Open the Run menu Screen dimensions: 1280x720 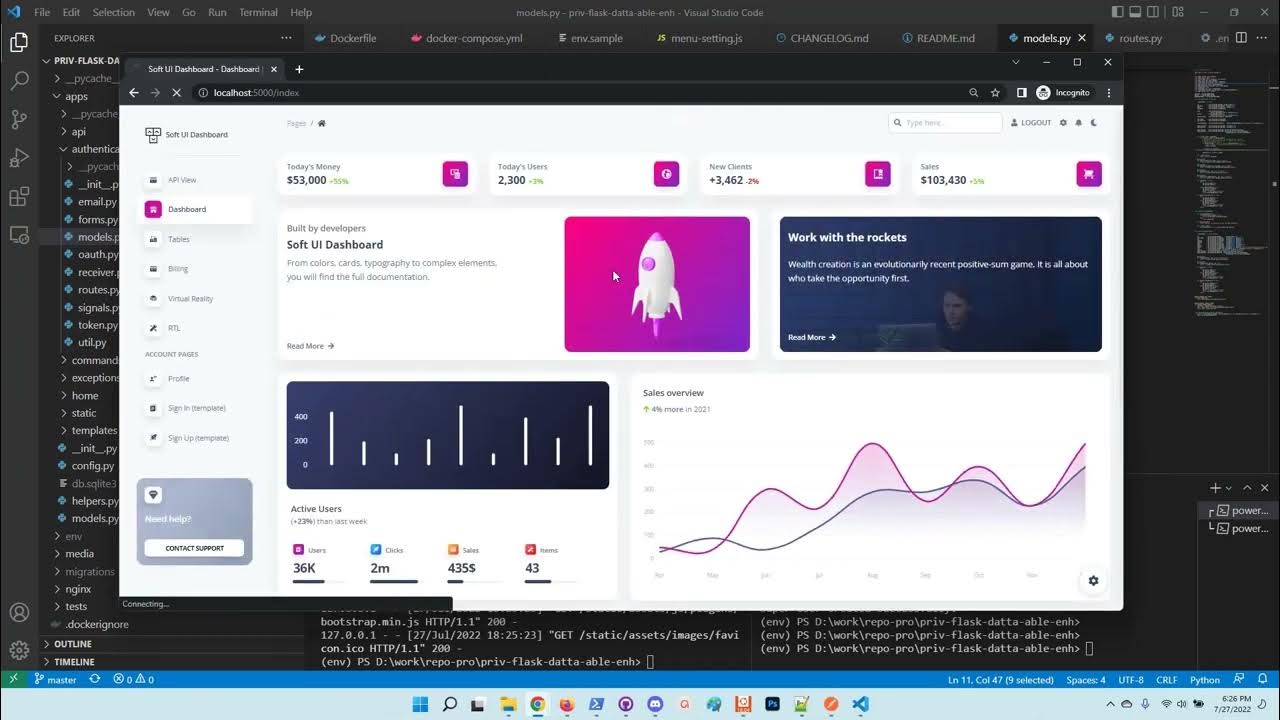click(217, 12)
